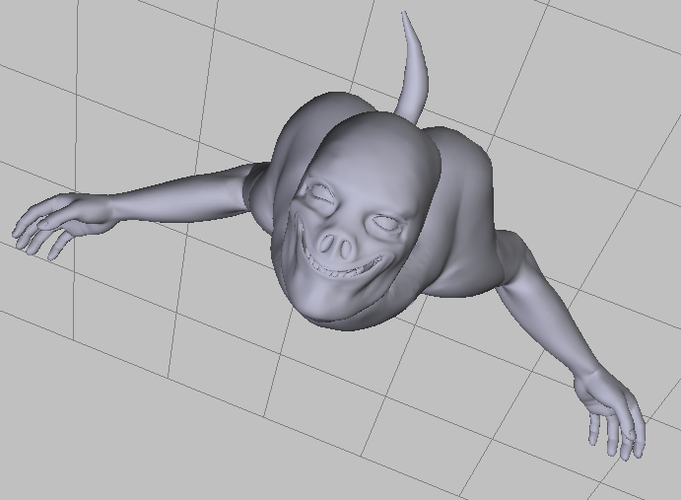Image resolution: width=681 pixels, height=500 pixels.
Task: Click the hand at the bottom right of viewport
Action: [x=612, y=415]
